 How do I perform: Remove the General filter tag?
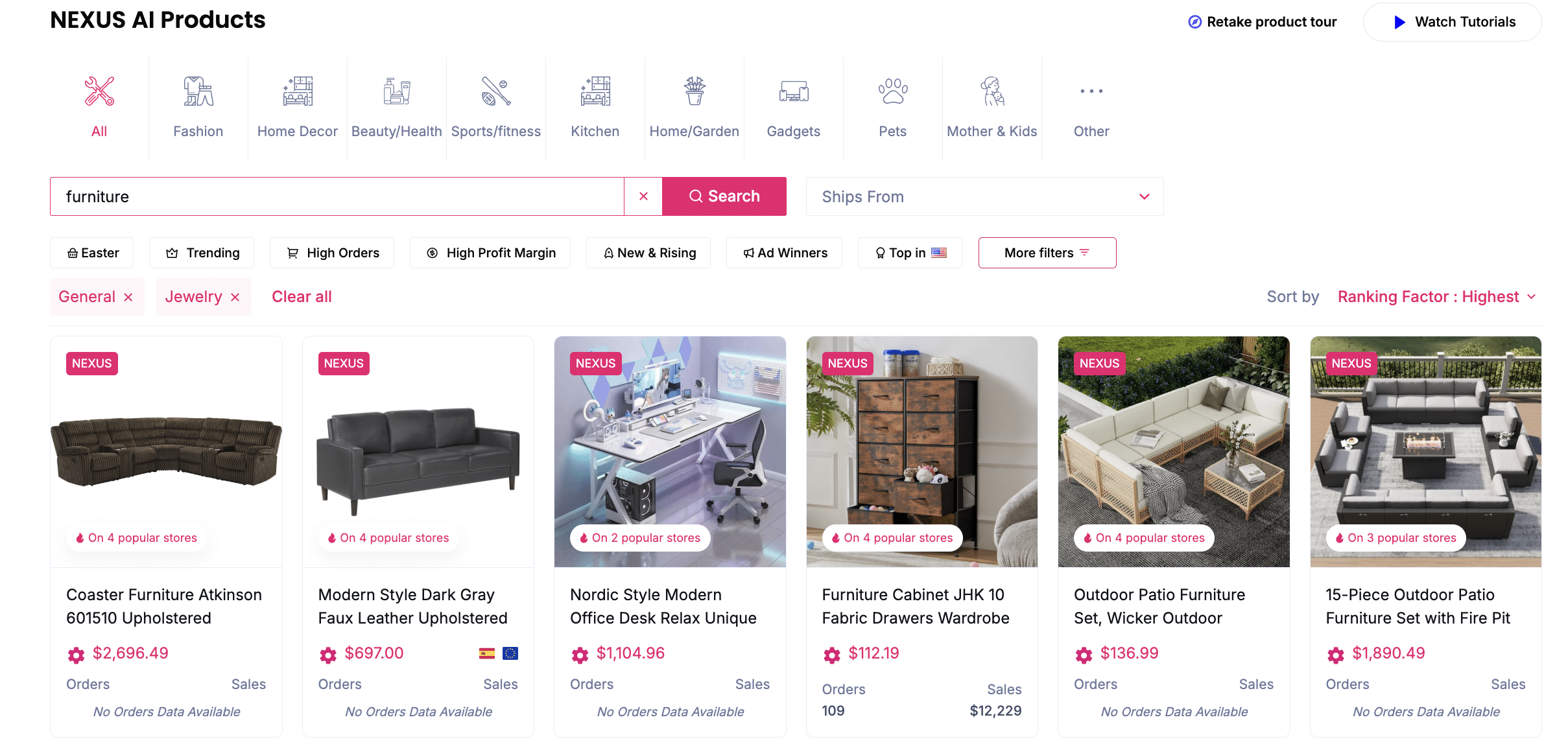(128, 297)
